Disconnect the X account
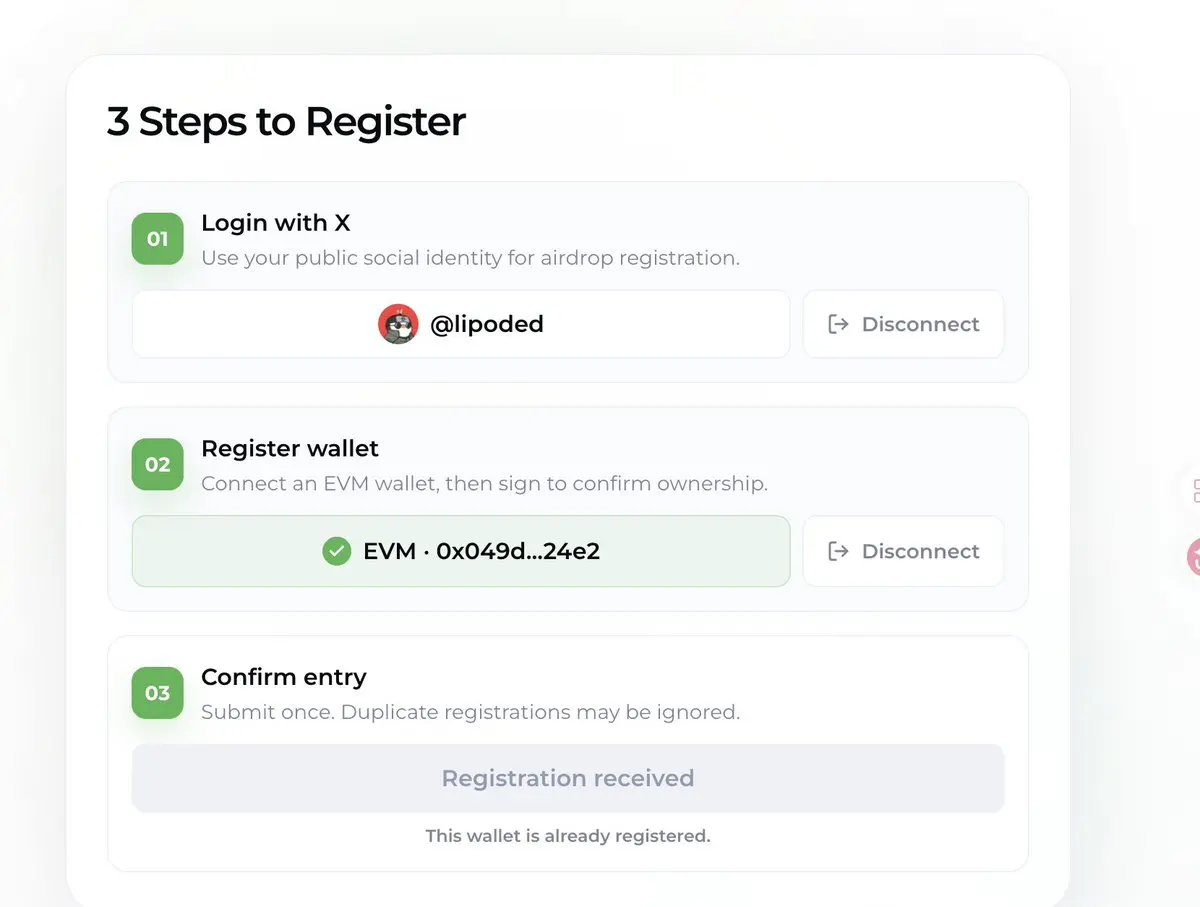The image size is (1200, 907). 904,324
